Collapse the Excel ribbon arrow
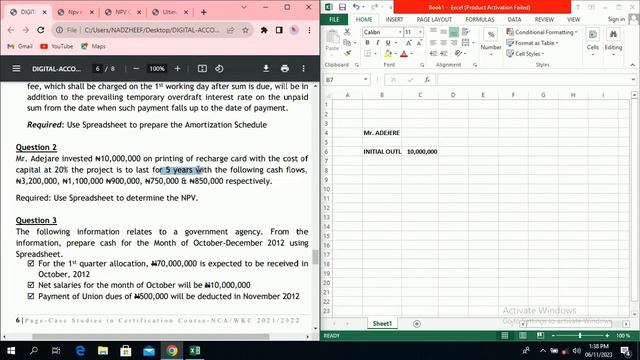Image resolution: width=640 pixels, height=360 pixels. tap(632, 65)
